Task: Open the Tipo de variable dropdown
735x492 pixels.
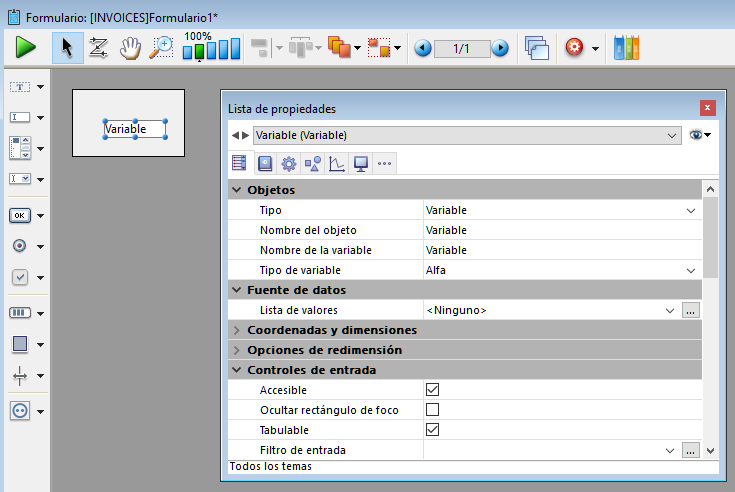Action: tap(690, 270)
